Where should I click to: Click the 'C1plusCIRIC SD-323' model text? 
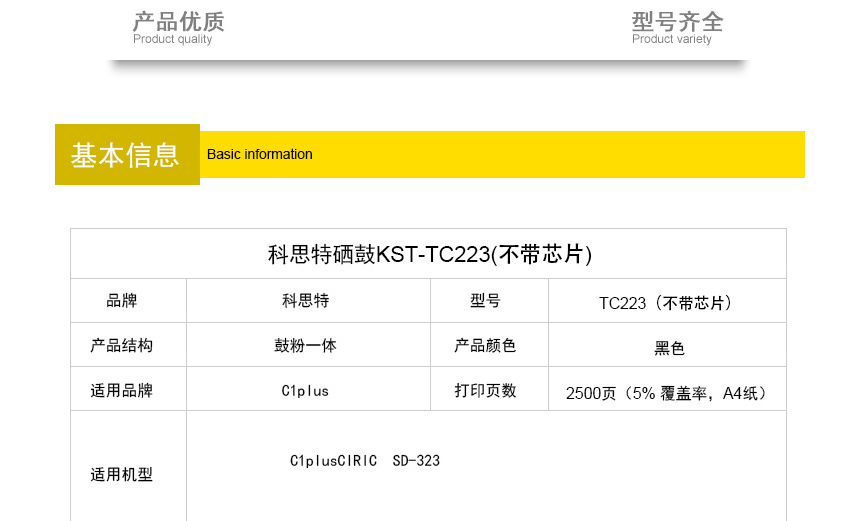pos(365,461)
